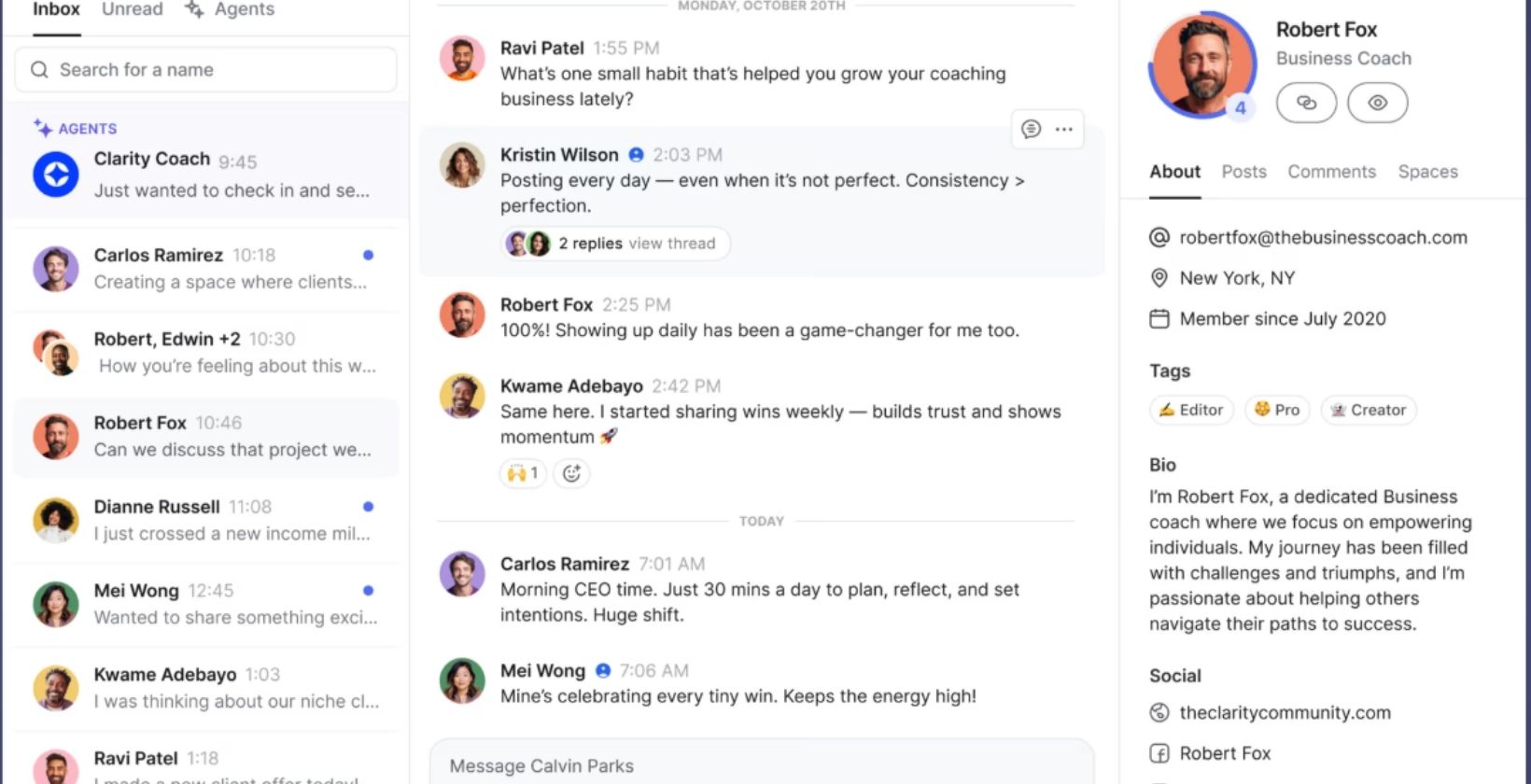
Task: Click the search magnifier icon
Action: click(x=39, y=70)
